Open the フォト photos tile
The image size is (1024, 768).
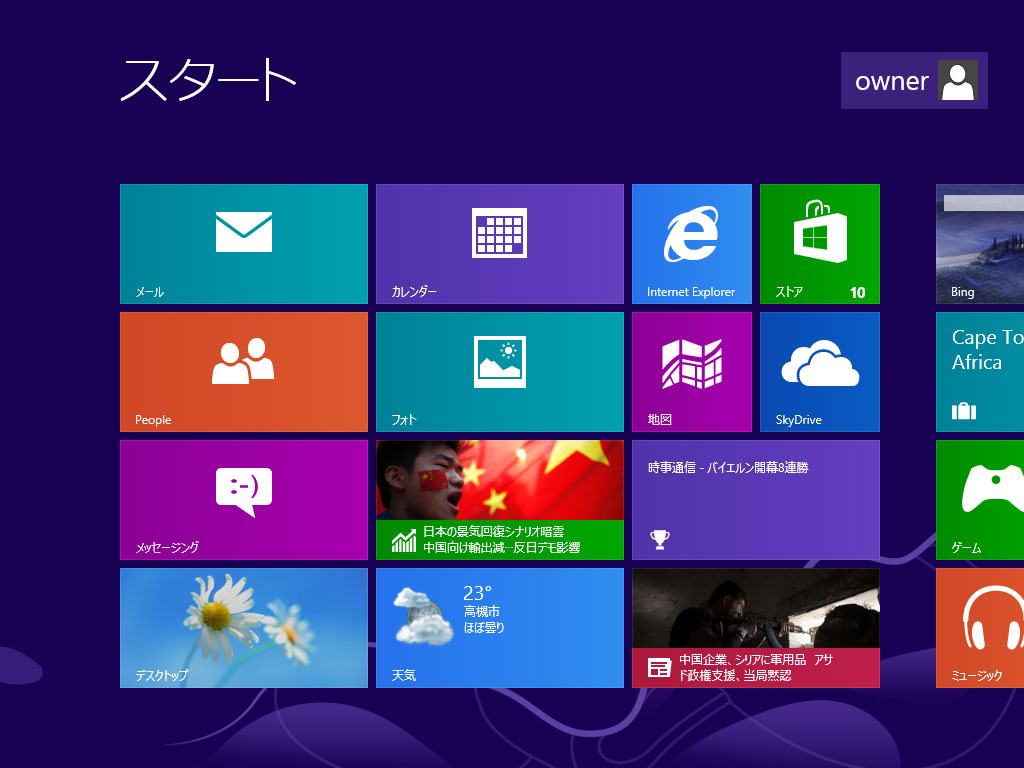click(500, 372)
